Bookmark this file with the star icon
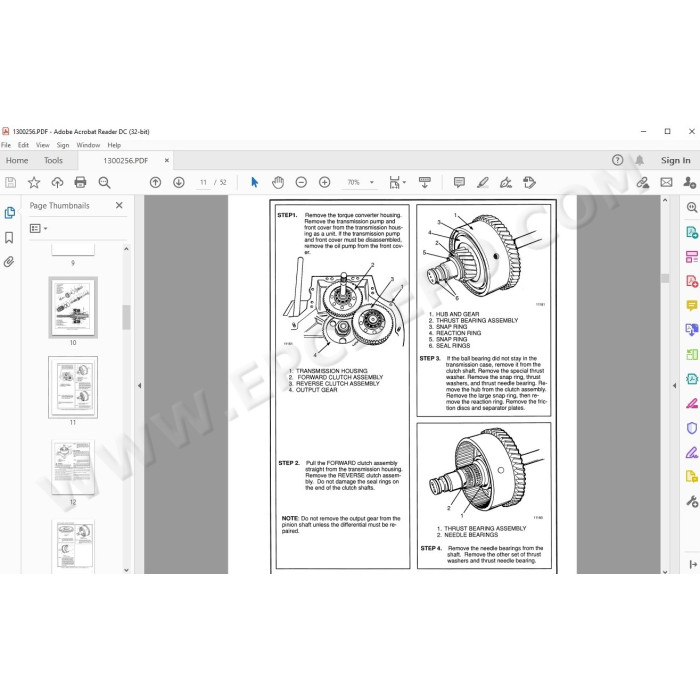This screenshot has height=700, width=700. point(34,182)
